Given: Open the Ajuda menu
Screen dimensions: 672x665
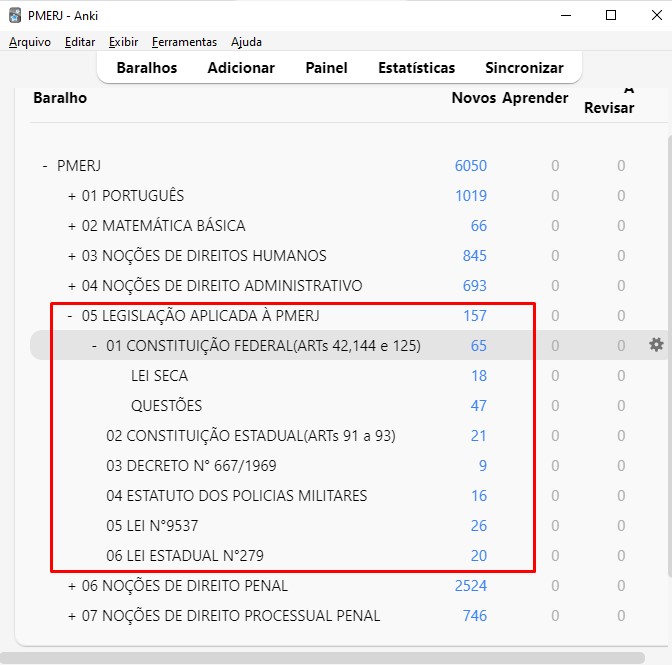Looking at the screenshot, I should pyautogui.click(x=246, y=42).
